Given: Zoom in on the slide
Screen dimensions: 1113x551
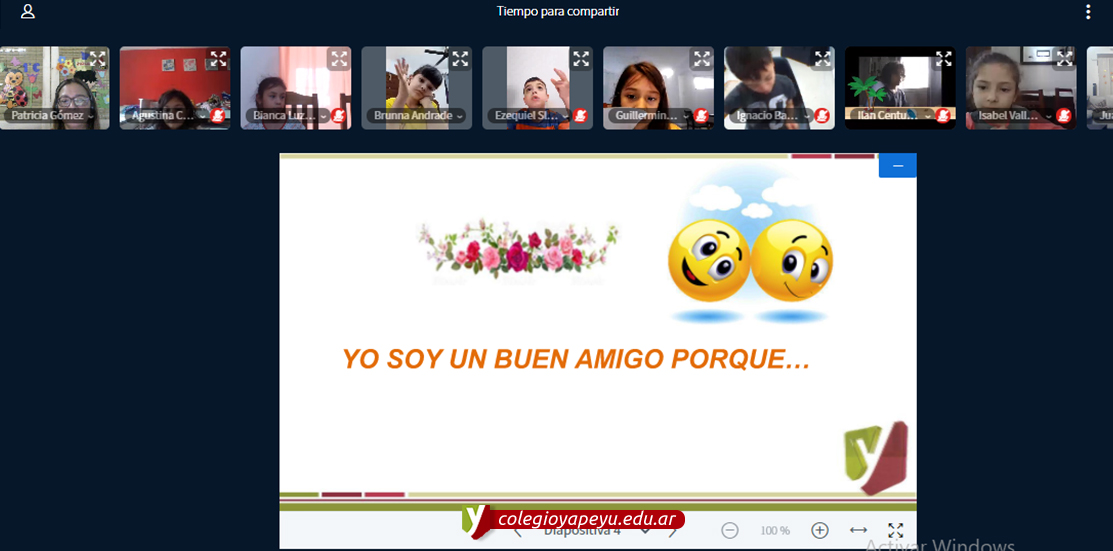Looking at the screenshot, I should click(820, 530).
